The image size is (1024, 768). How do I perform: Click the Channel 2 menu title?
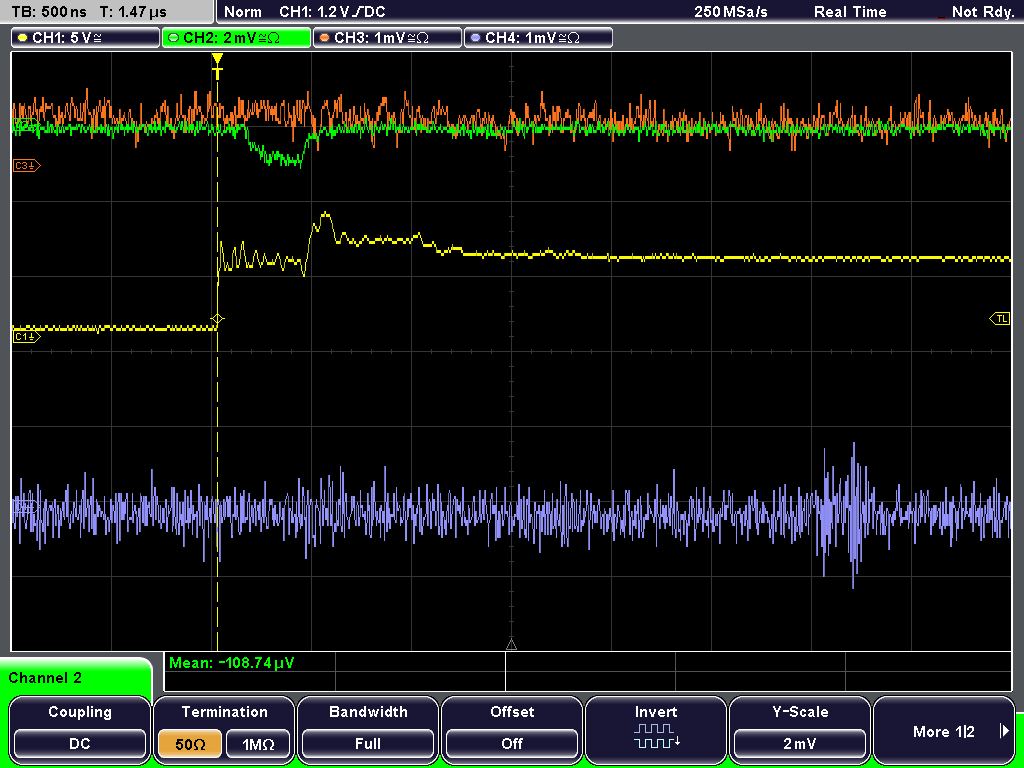45,678
